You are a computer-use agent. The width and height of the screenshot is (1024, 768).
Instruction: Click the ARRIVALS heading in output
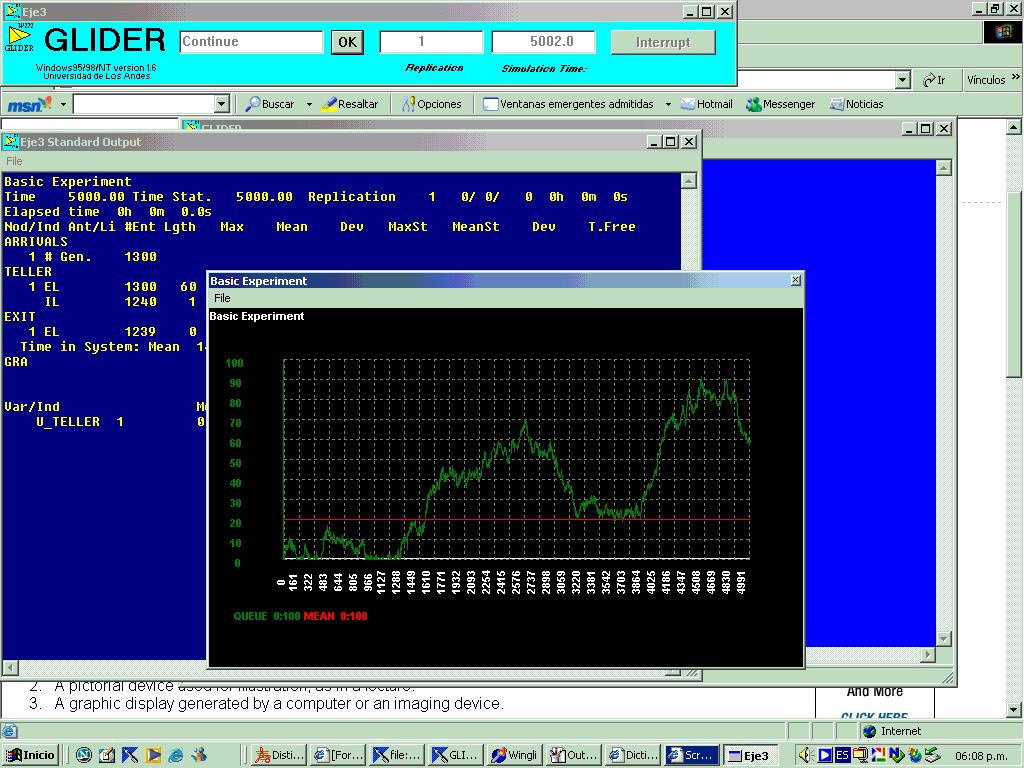[x=36, y=242]
